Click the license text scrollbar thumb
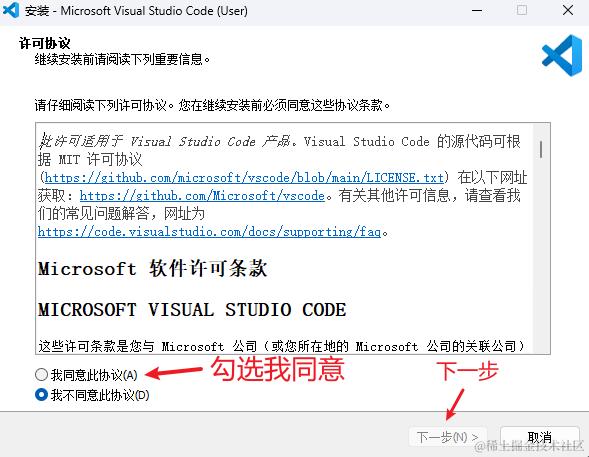 click(x=541, y=149)
